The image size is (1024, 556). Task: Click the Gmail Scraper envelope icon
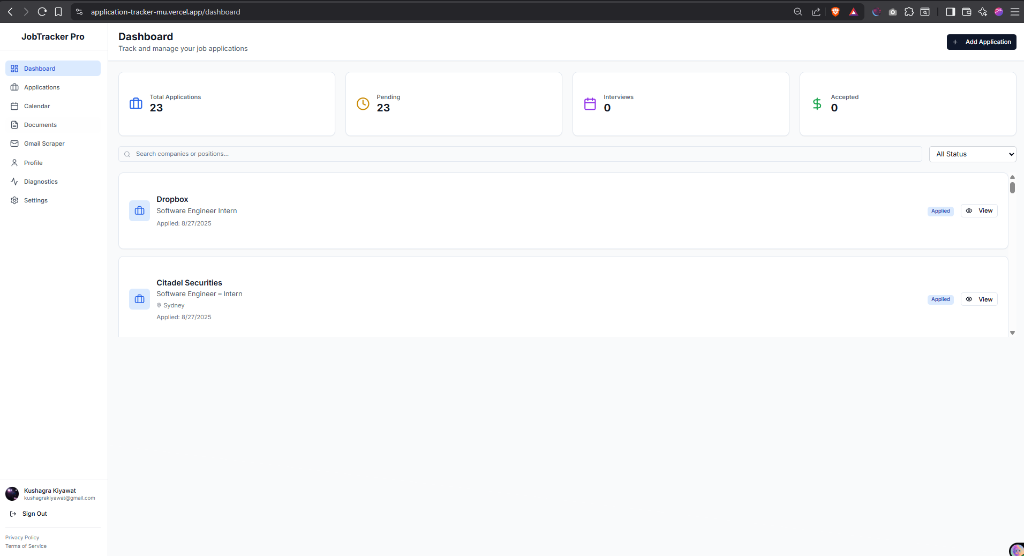pyautogui.click(x=14, y=144)
